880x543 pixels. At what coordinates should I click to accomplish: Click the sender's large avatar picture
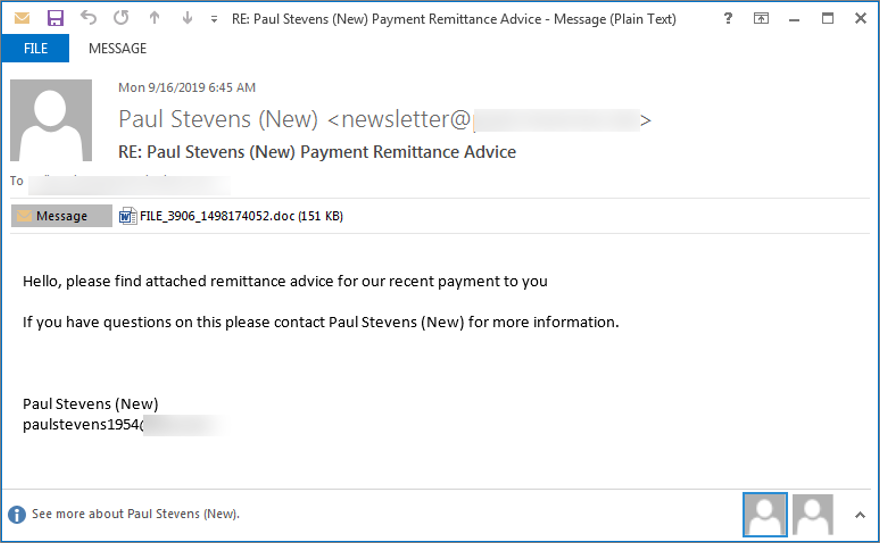pyautogui.click(x=51, y=120)
